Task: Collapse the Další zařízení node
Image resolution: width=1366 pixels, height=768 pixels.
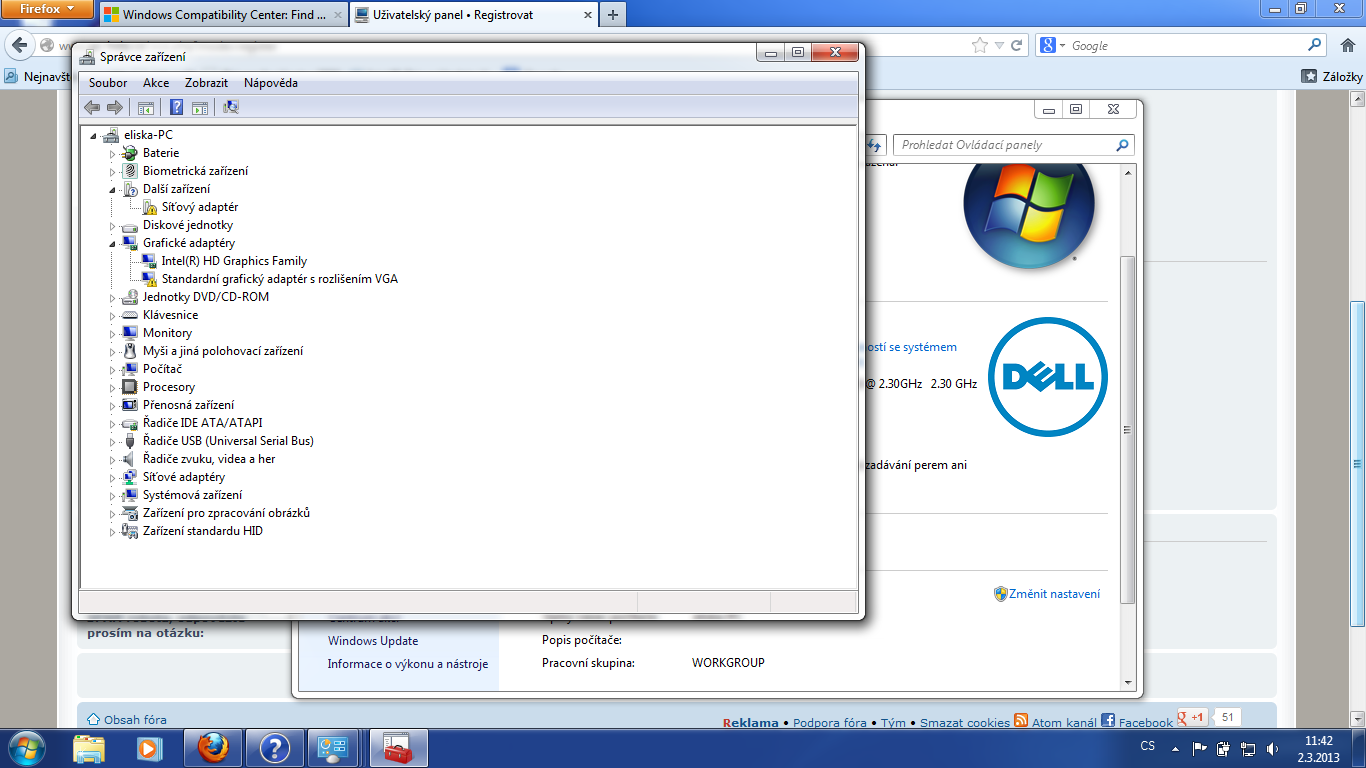Action: point(113,189)
